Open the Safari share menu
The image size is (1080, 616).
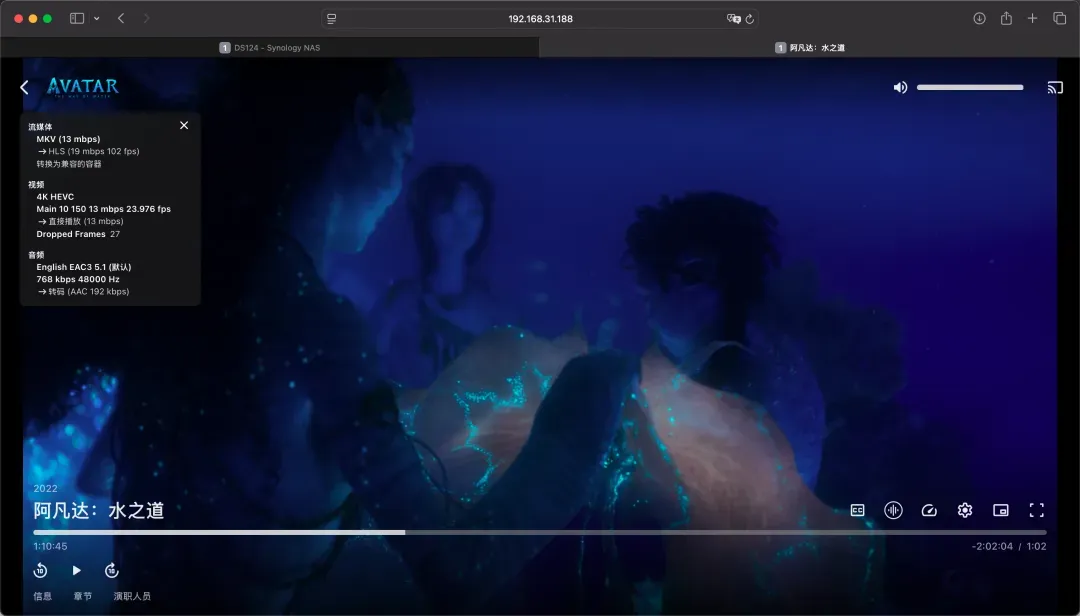[x=1006, y=19]
